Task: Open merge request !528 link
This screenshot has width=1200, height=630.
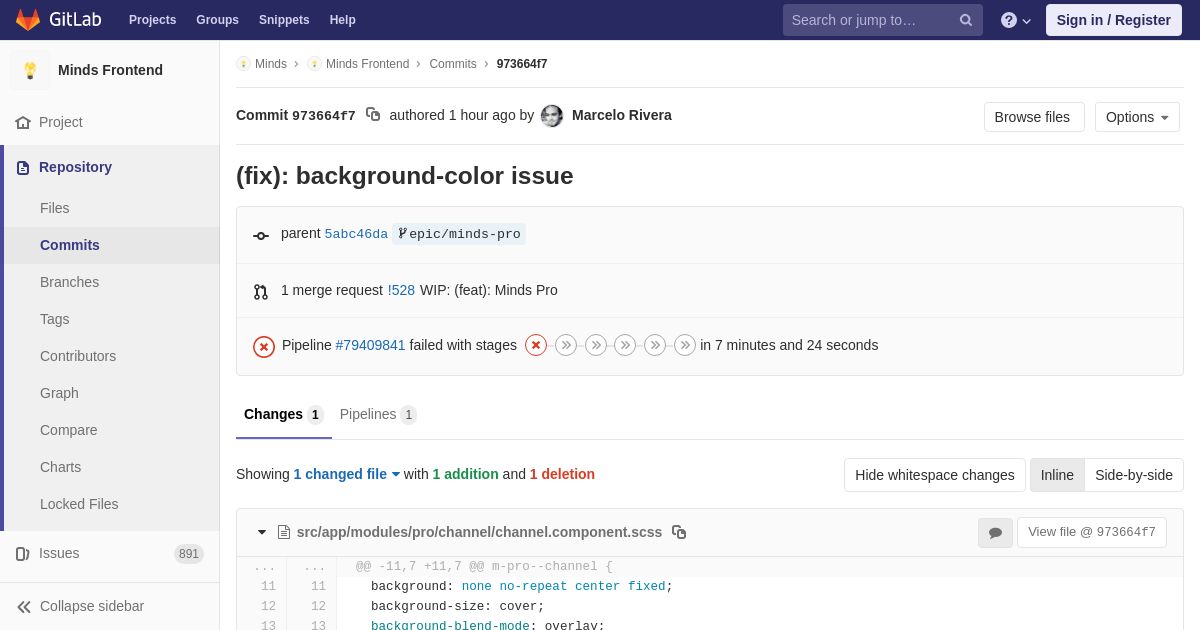Action: click(401, 290)
